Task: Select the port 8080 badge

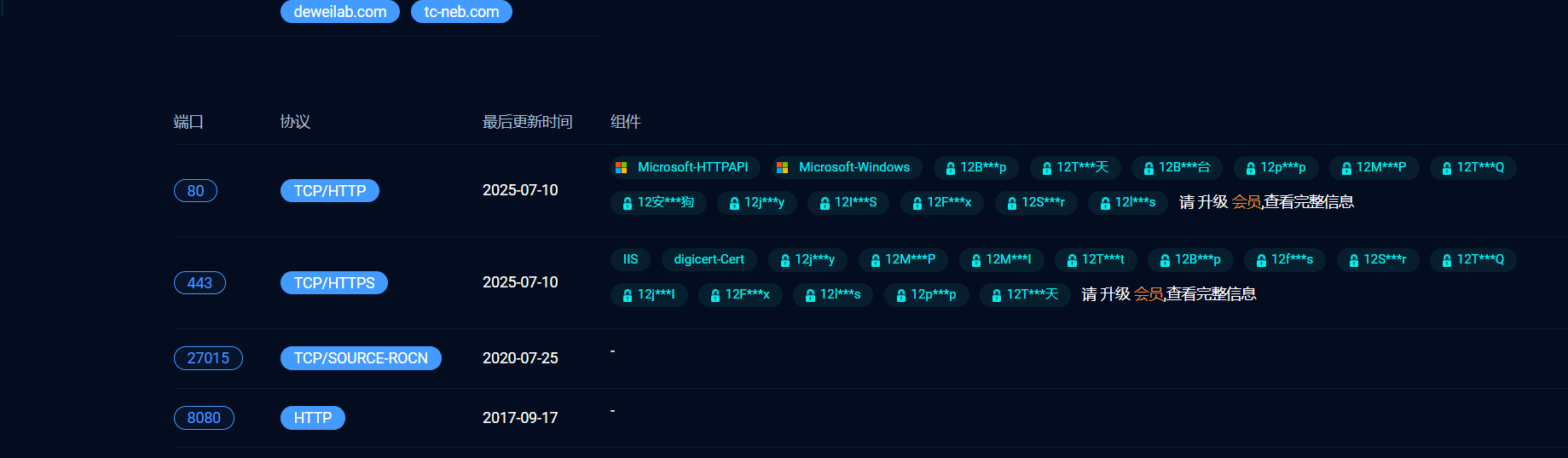Action: [x=204, y=418]
